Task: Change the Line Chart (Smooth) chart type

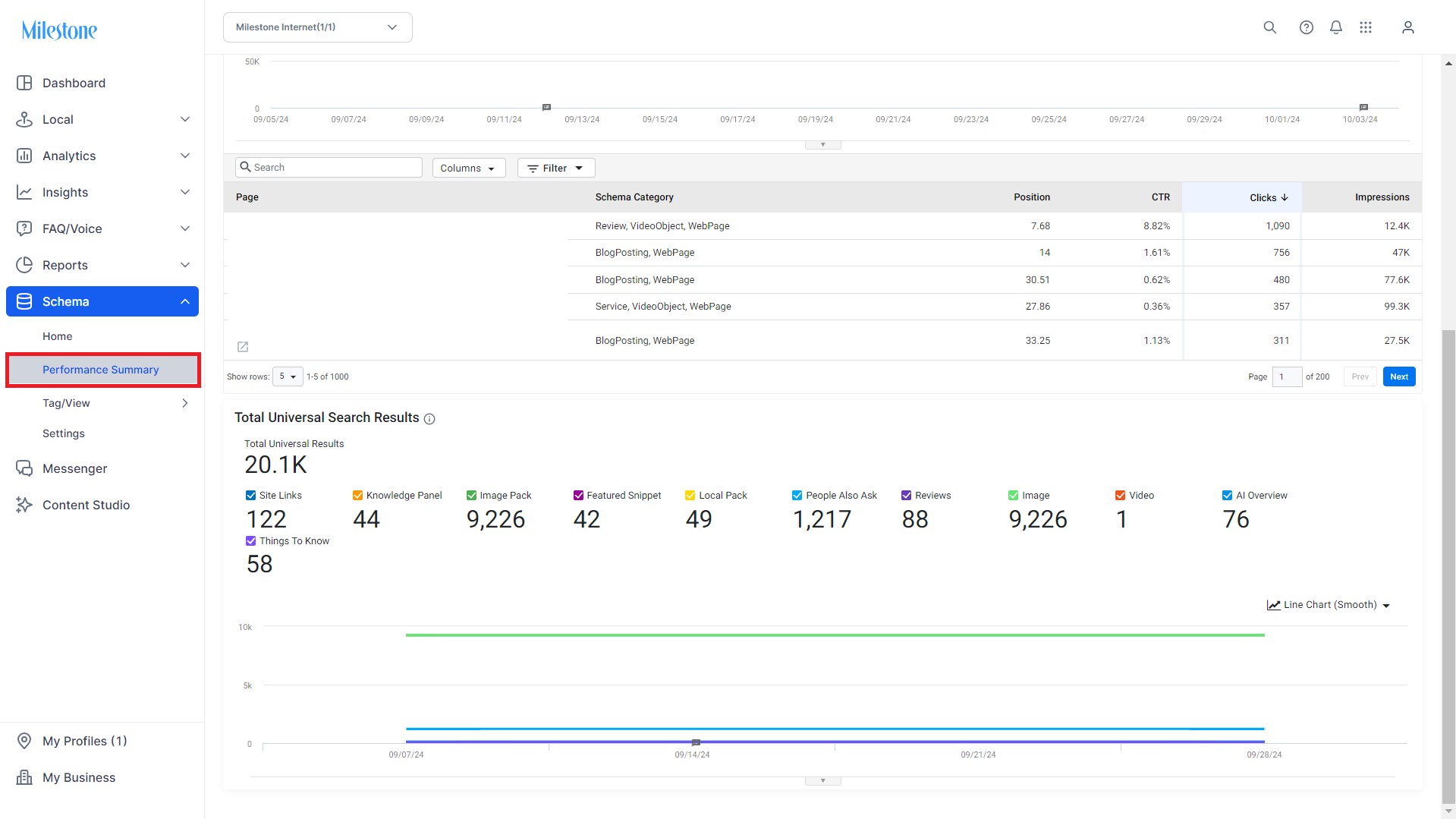Action: (x=1329, y=605)
